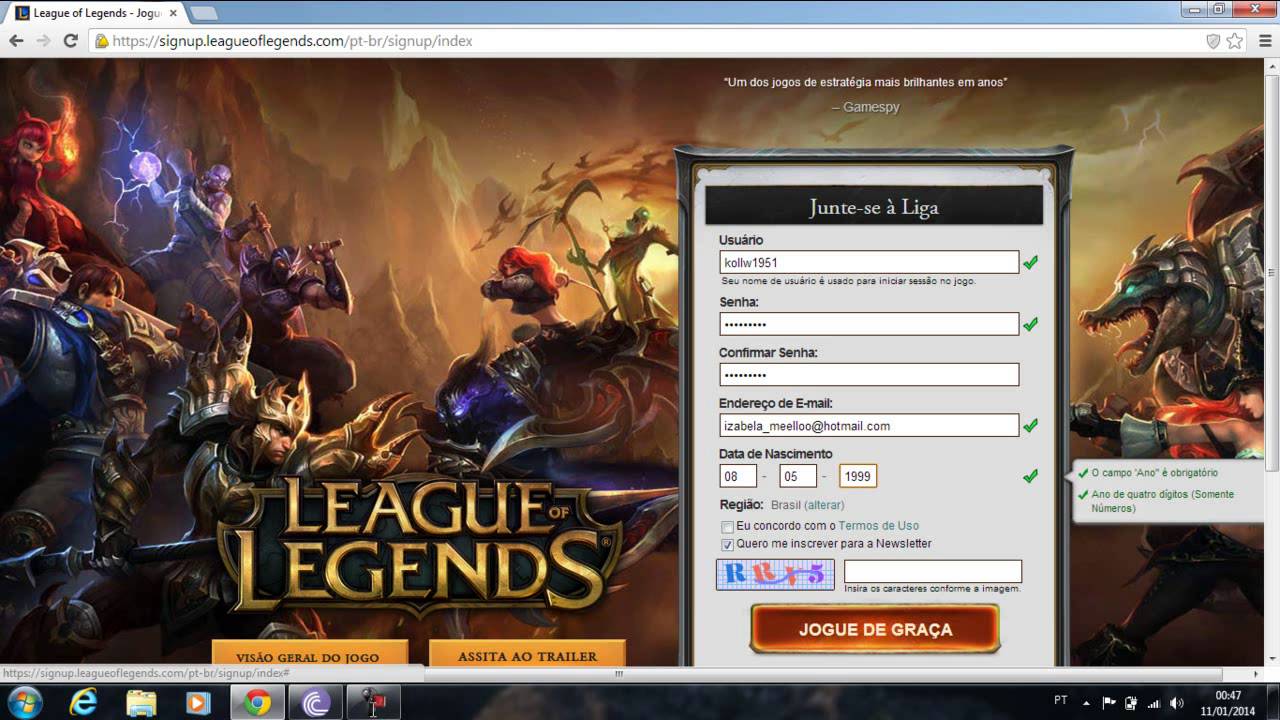1280x720 pixels.
Task: Open the screen recorder taskbar app
Action: pyautogui.click(x=373, y=703)
